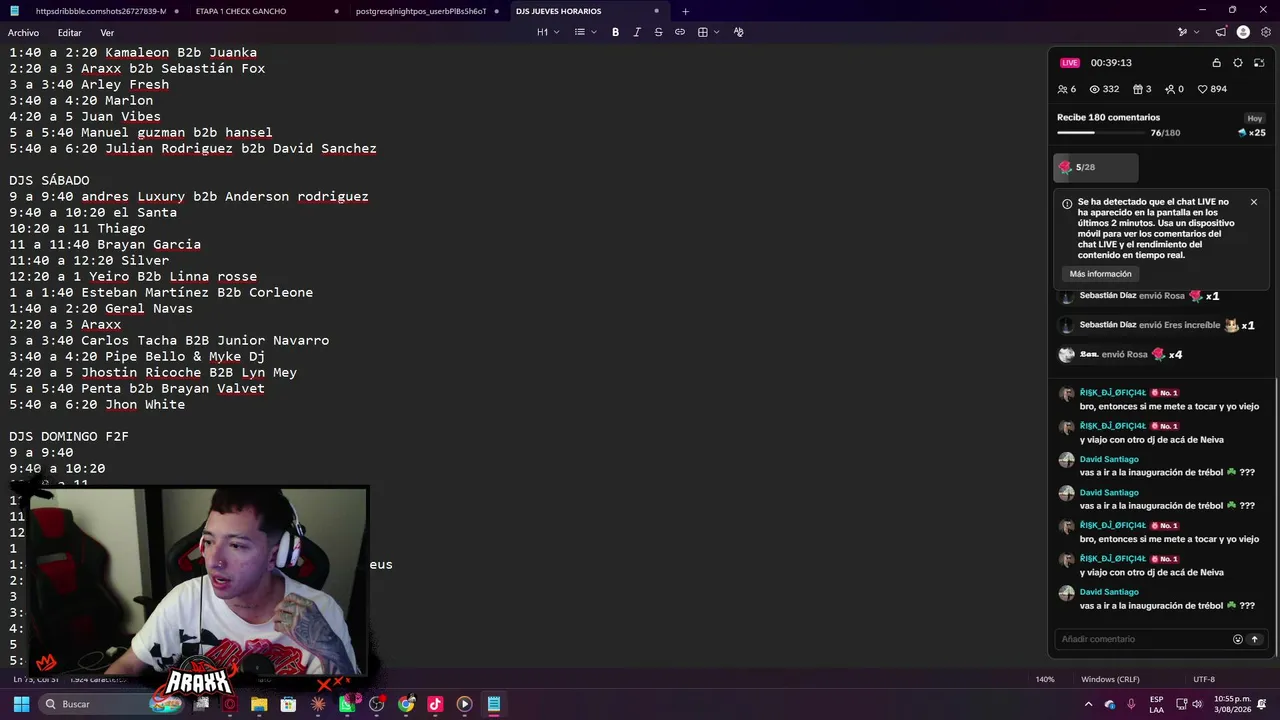Click the webcam overlay thumbnail
Viewport: 1280px width, 720px height.
coord(198,582)
